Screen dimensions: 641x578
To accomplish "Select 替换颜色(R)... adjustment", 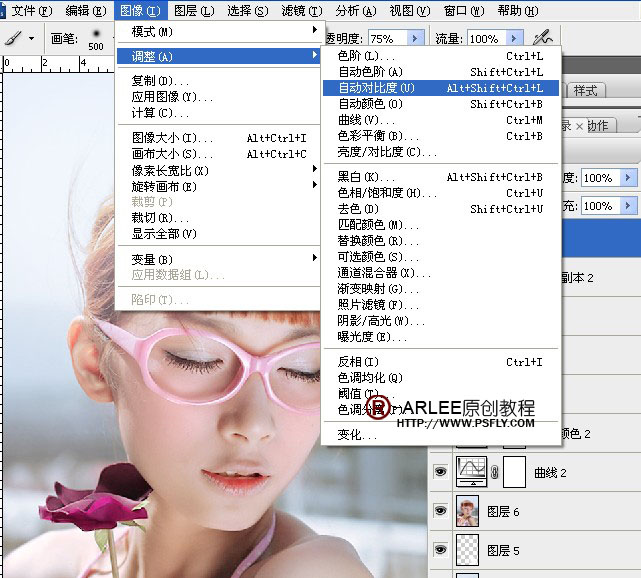I will tap(441, 241).
